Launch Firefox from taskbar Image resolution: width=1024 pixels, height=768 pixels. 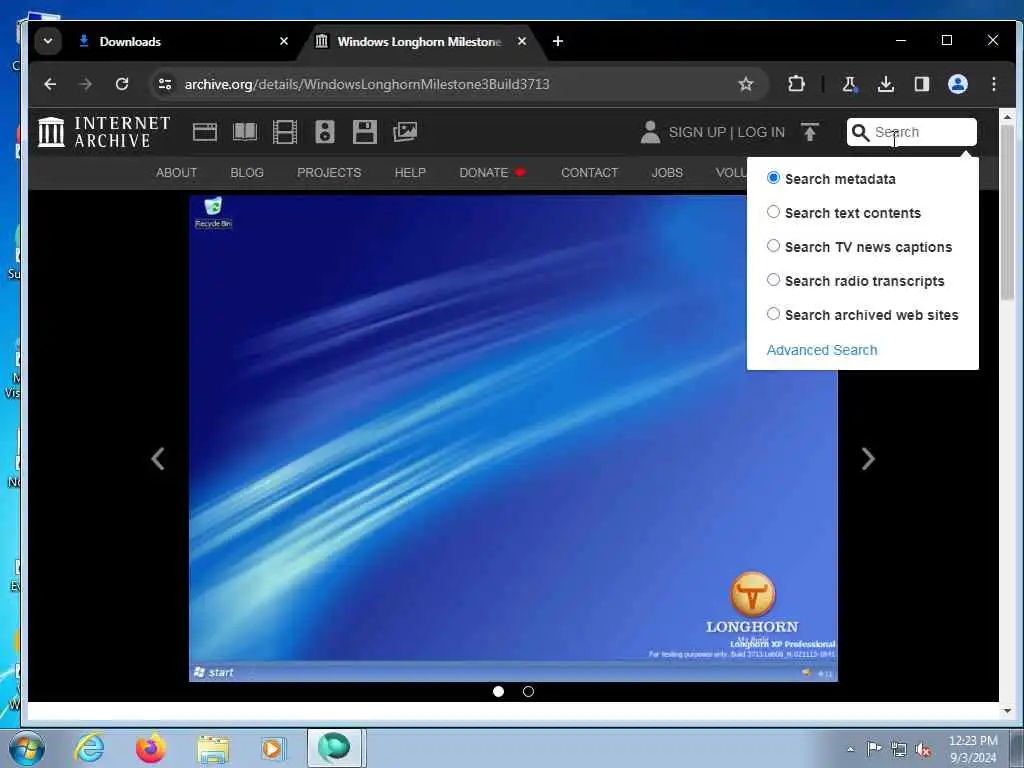pyautogui.click(x=150, y=748)
